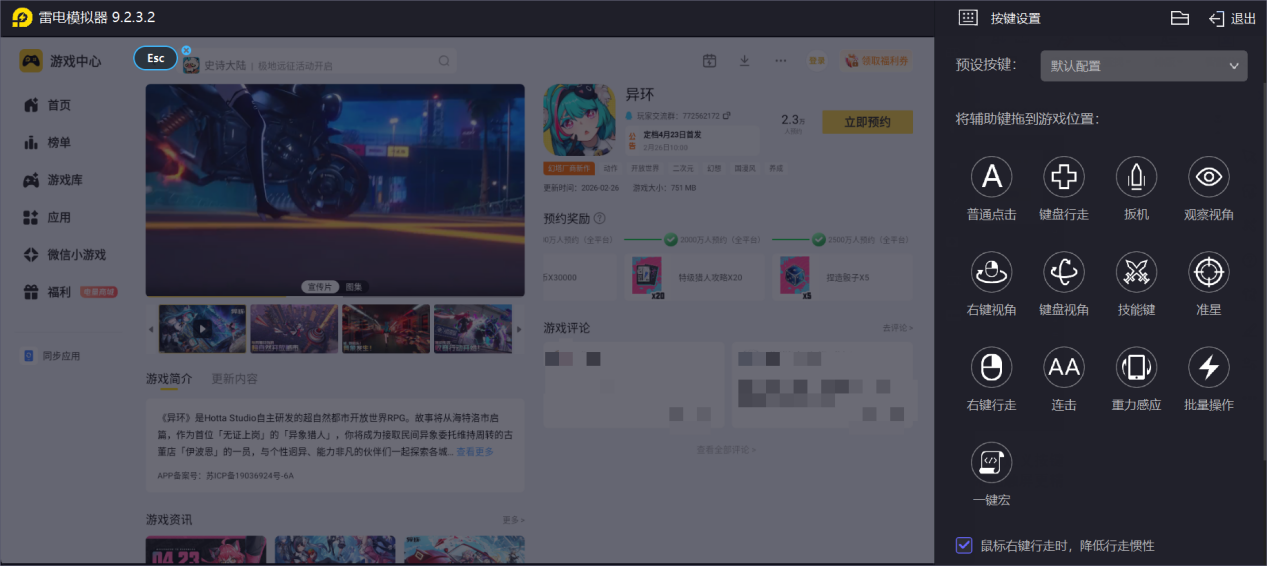Open the key config folder icon
Image resolution: width=1267 pixels, height=566 pixels.
pos(1179,18)
